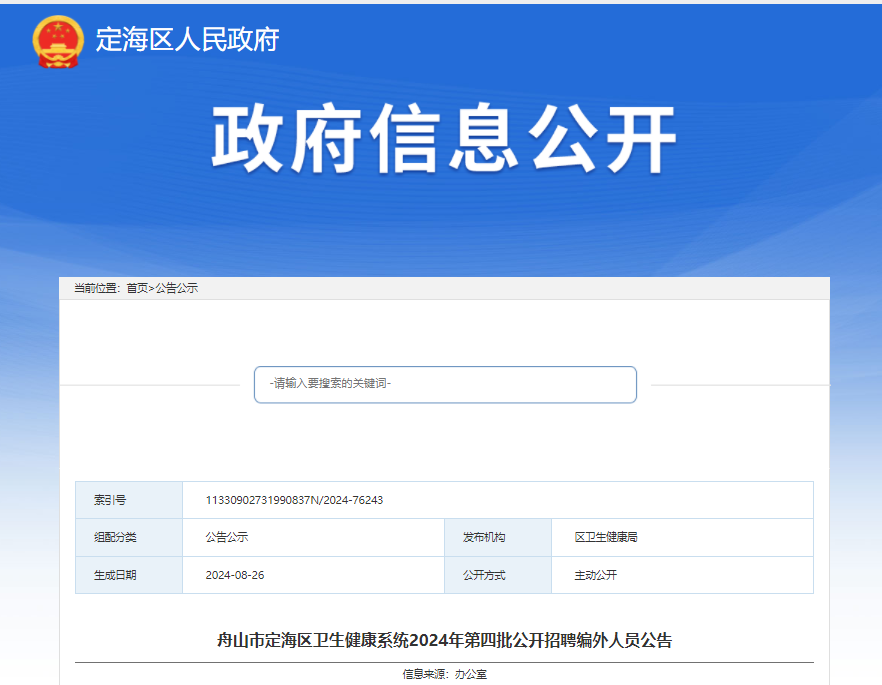The width and height of the screenshot is (882, 685).
Task: Click the 当前位置 label
Action: click(x=96, y=288)
